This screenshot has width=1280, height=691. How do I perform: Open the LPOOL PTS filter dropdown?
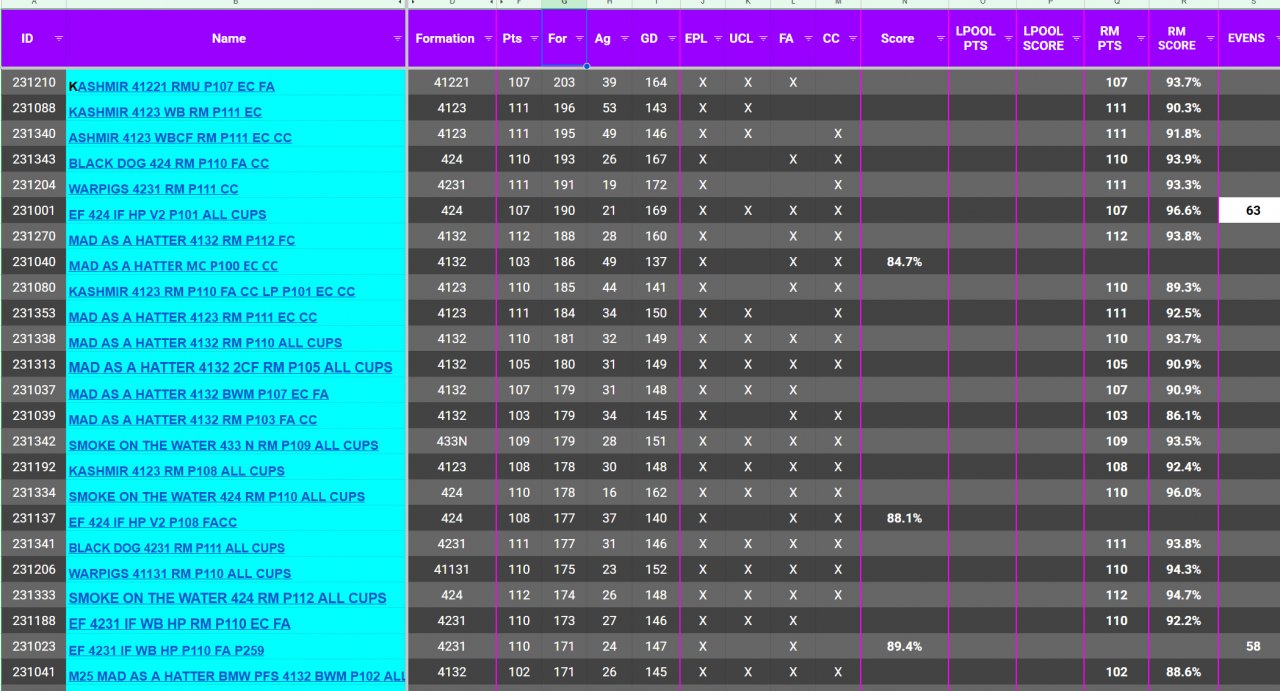[x=1008, y=38]
